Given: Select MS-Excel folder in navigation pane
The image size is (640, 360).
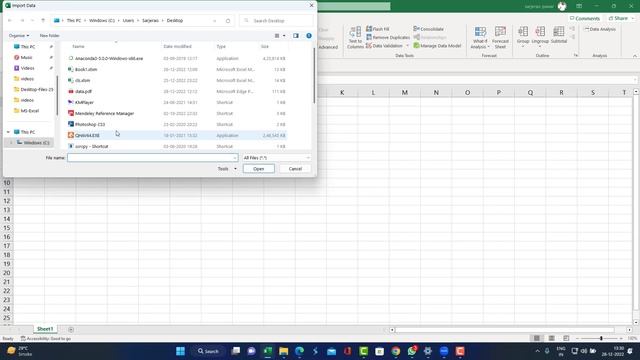Looking at the screenshot, I should coord(26,111).
